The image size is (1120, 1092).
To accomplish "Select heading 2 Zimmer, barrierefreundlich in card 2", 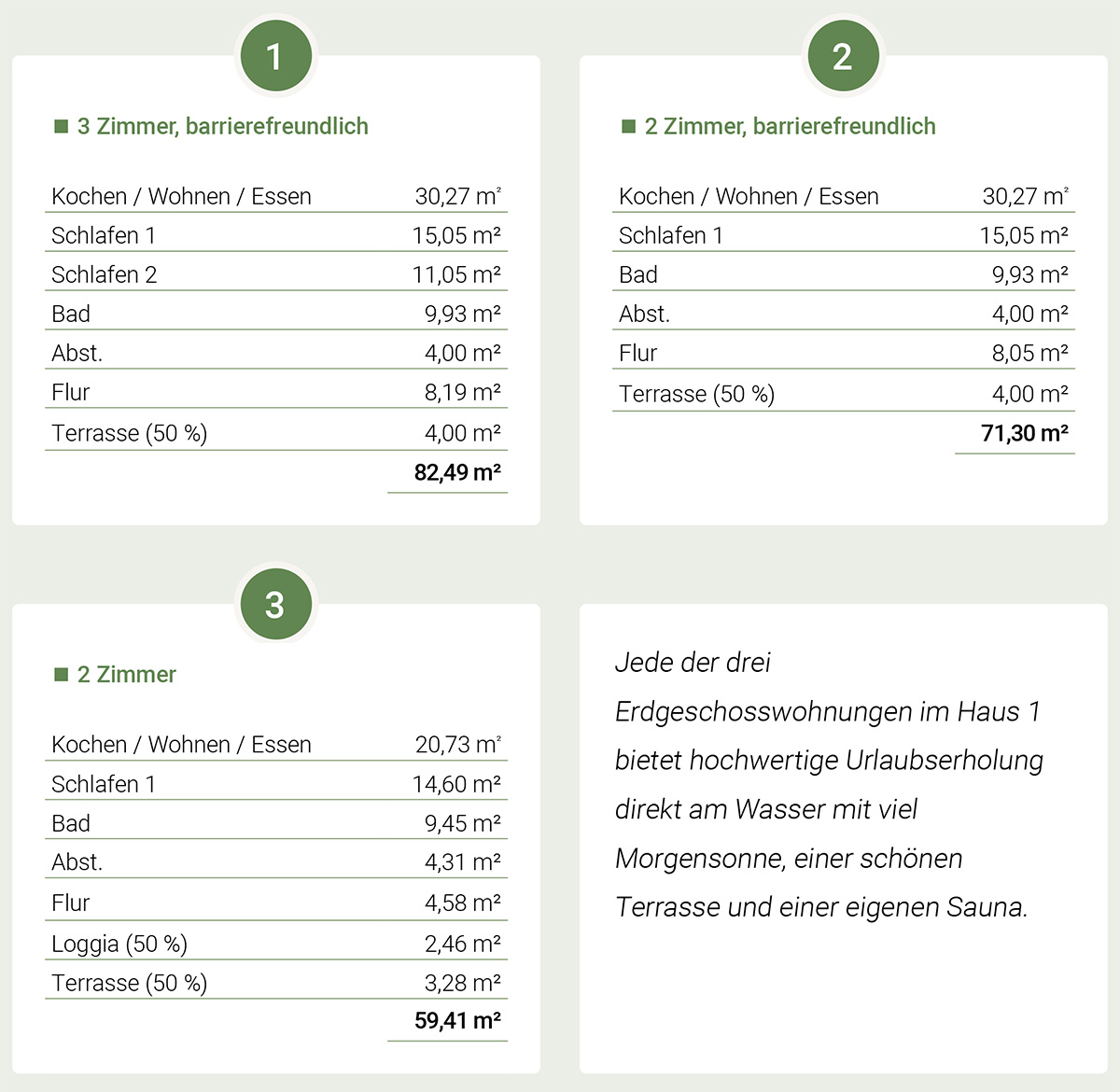I will coord(791,126).
